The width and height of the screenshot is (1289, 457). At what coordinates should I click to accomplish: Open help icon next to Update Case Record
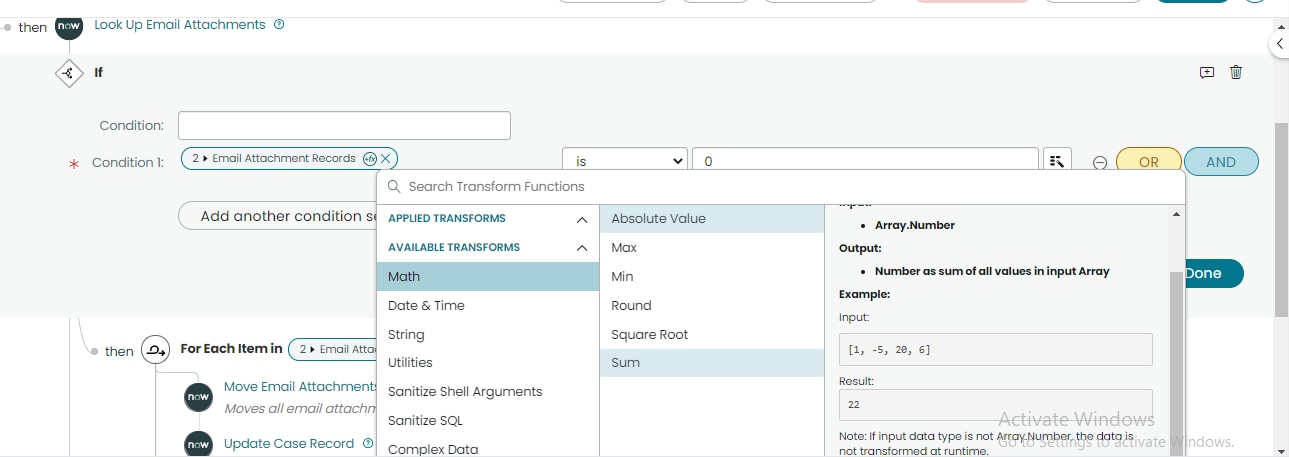(368, 443)
